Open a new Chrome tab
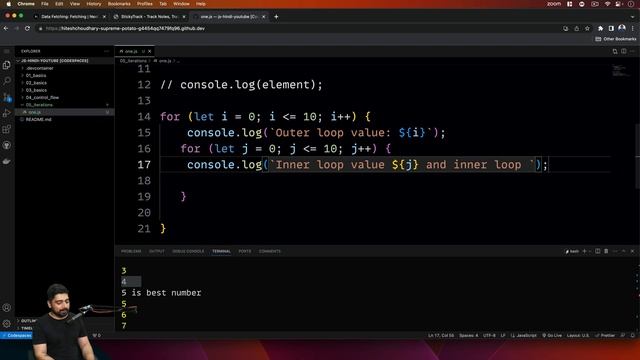This screenshot has height=360, width=640. (276, 17)
